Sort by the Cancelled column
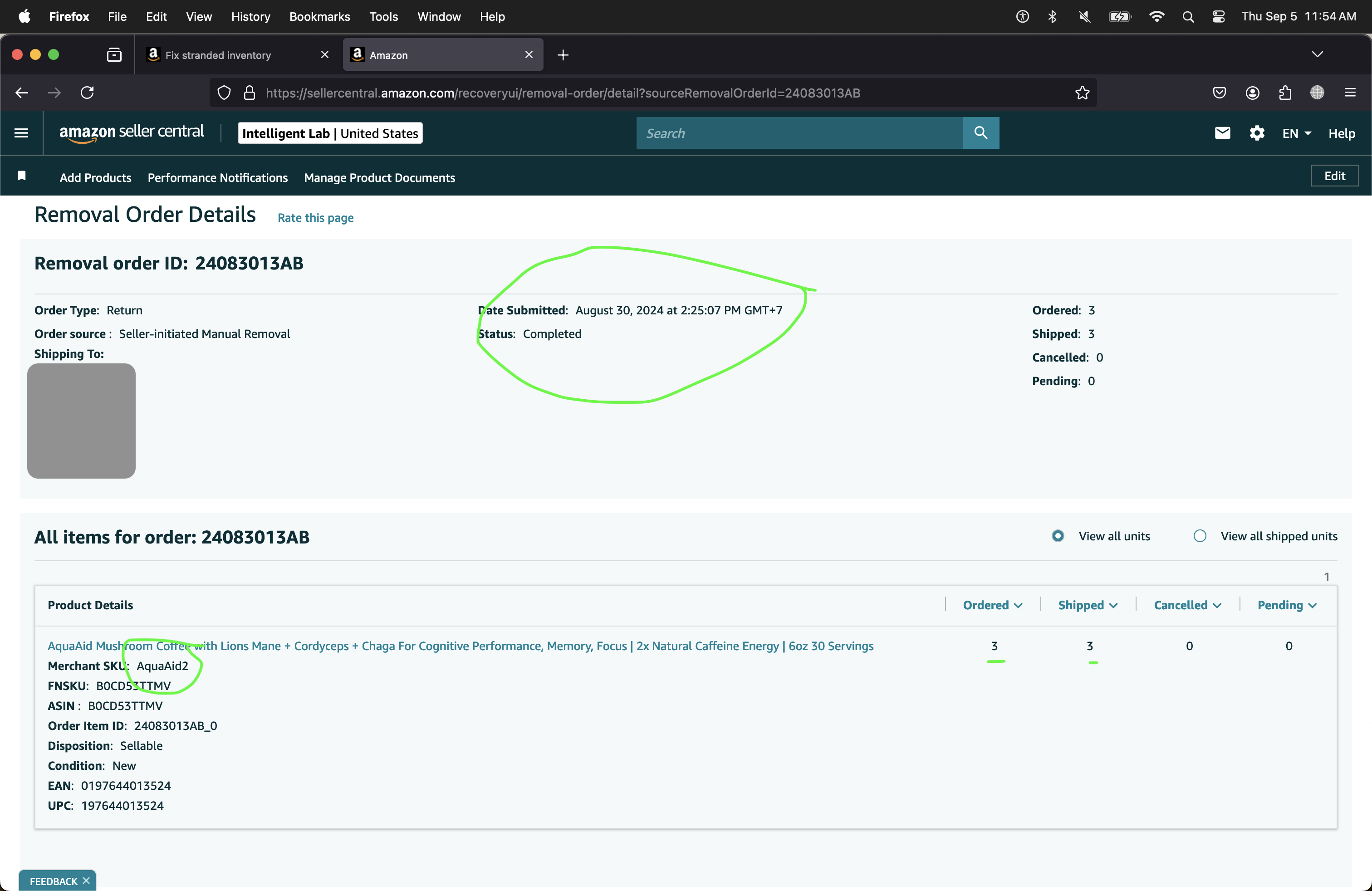Image resolution: width=1372 pixels, height=891 pixels. (1187, 605)
